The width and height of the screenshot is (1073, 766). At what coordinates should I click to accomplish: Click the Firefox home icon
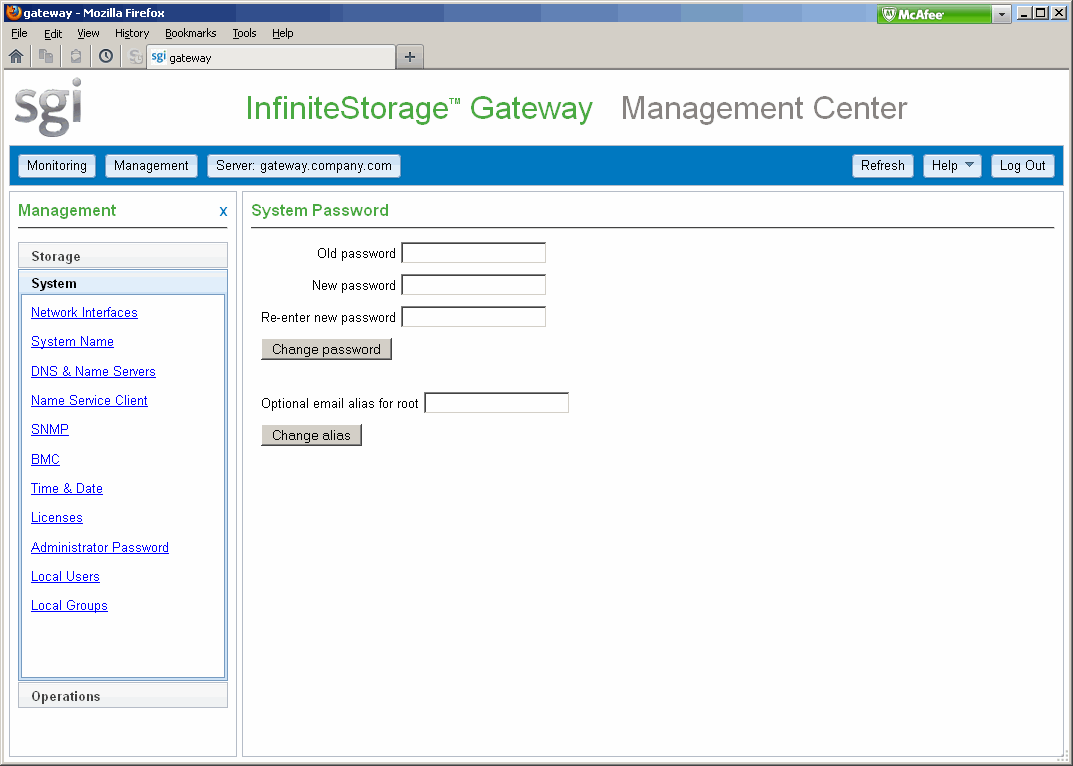[16, 56]
